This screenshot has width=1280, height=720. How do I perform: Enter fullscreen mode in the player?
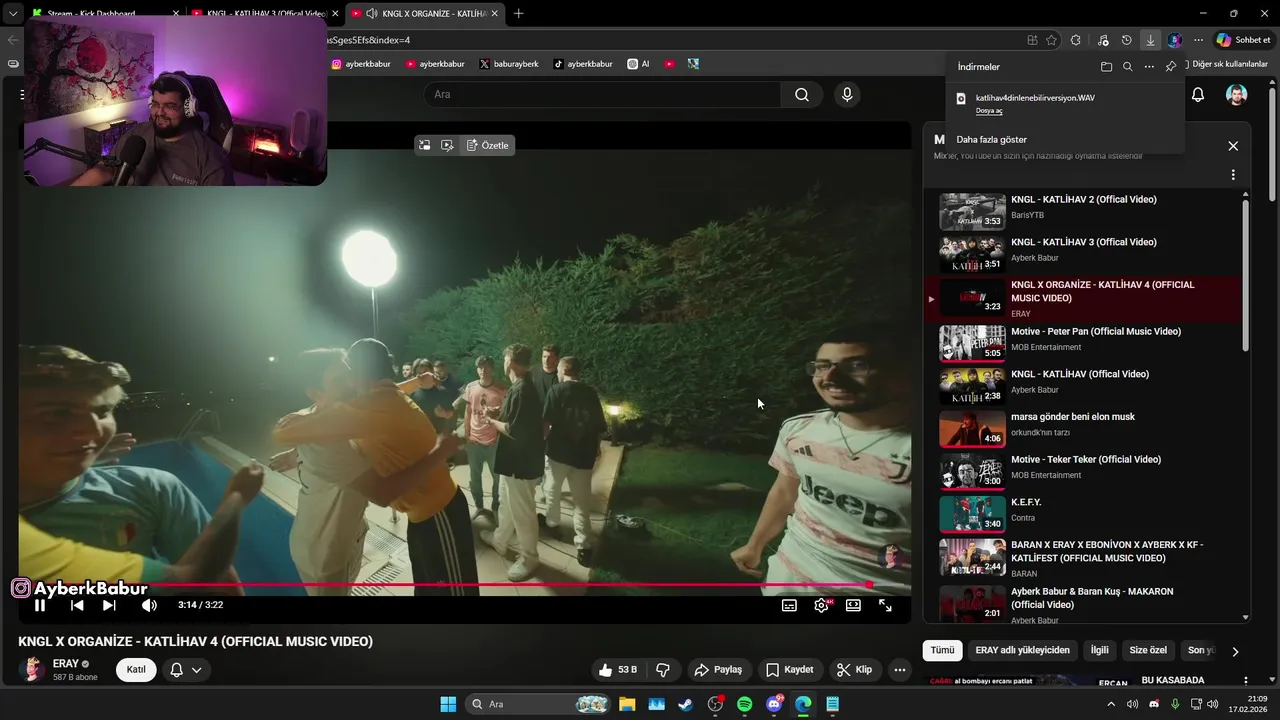pyautogui.click(x=885, y=605)
